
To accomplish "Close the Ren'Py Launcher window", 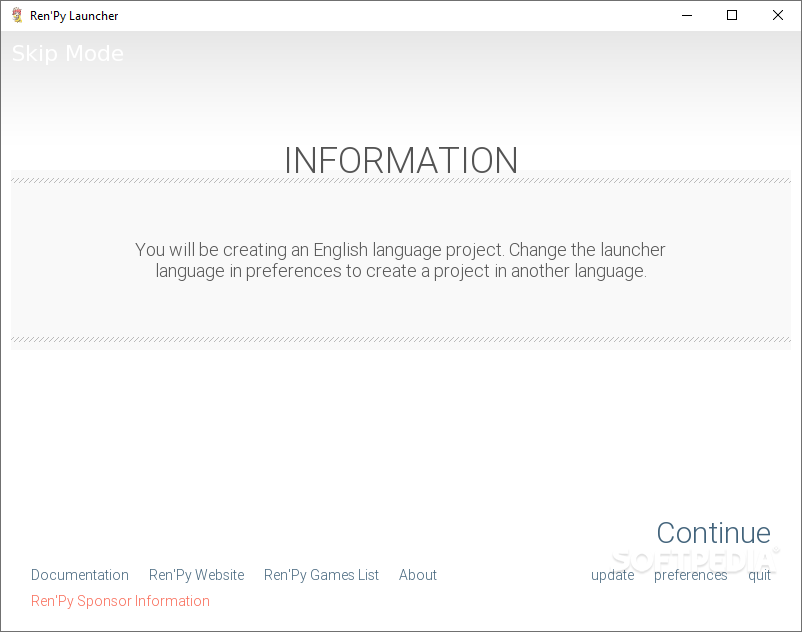I will 777,15.
